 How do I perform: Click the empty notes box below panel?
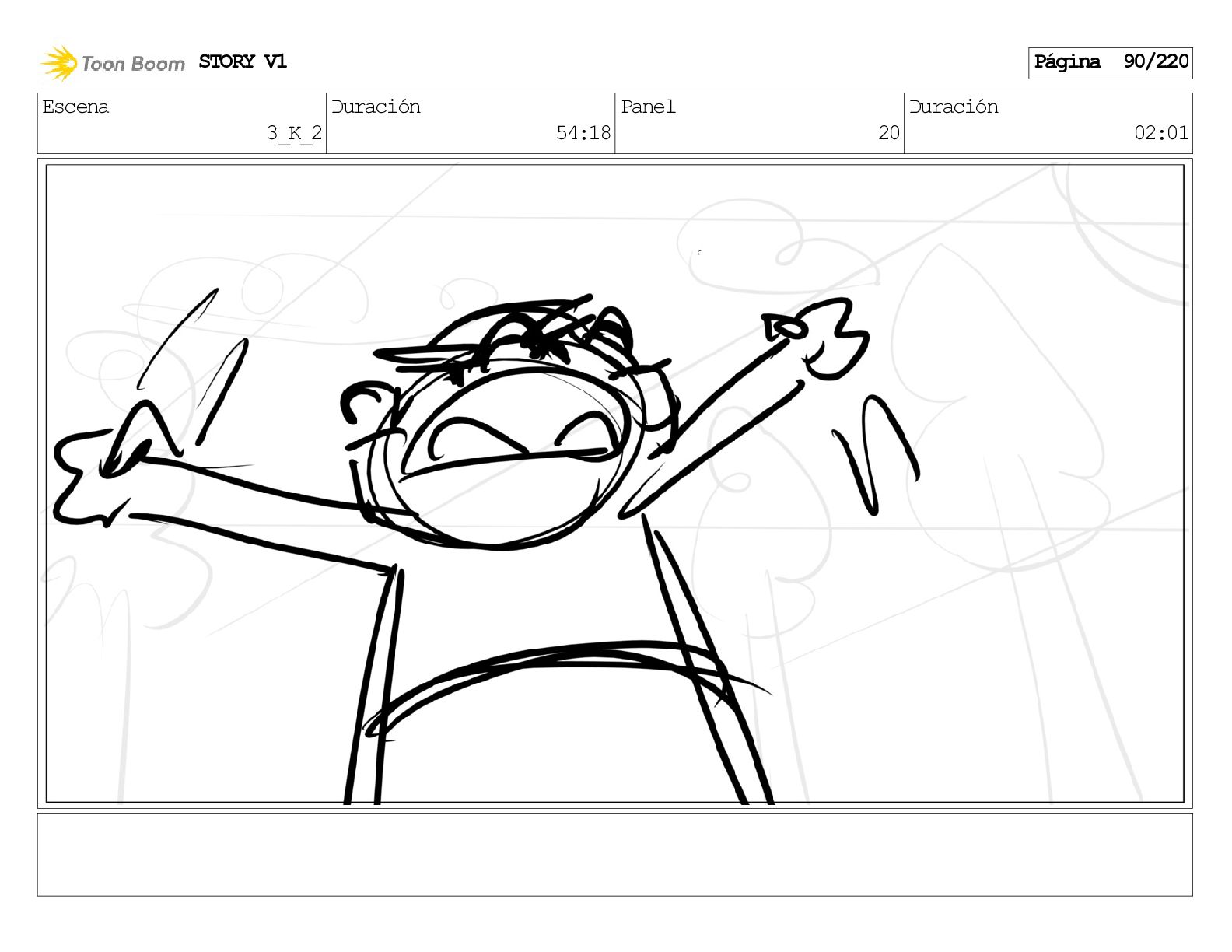pyautogui.click(x=615, y=855)
